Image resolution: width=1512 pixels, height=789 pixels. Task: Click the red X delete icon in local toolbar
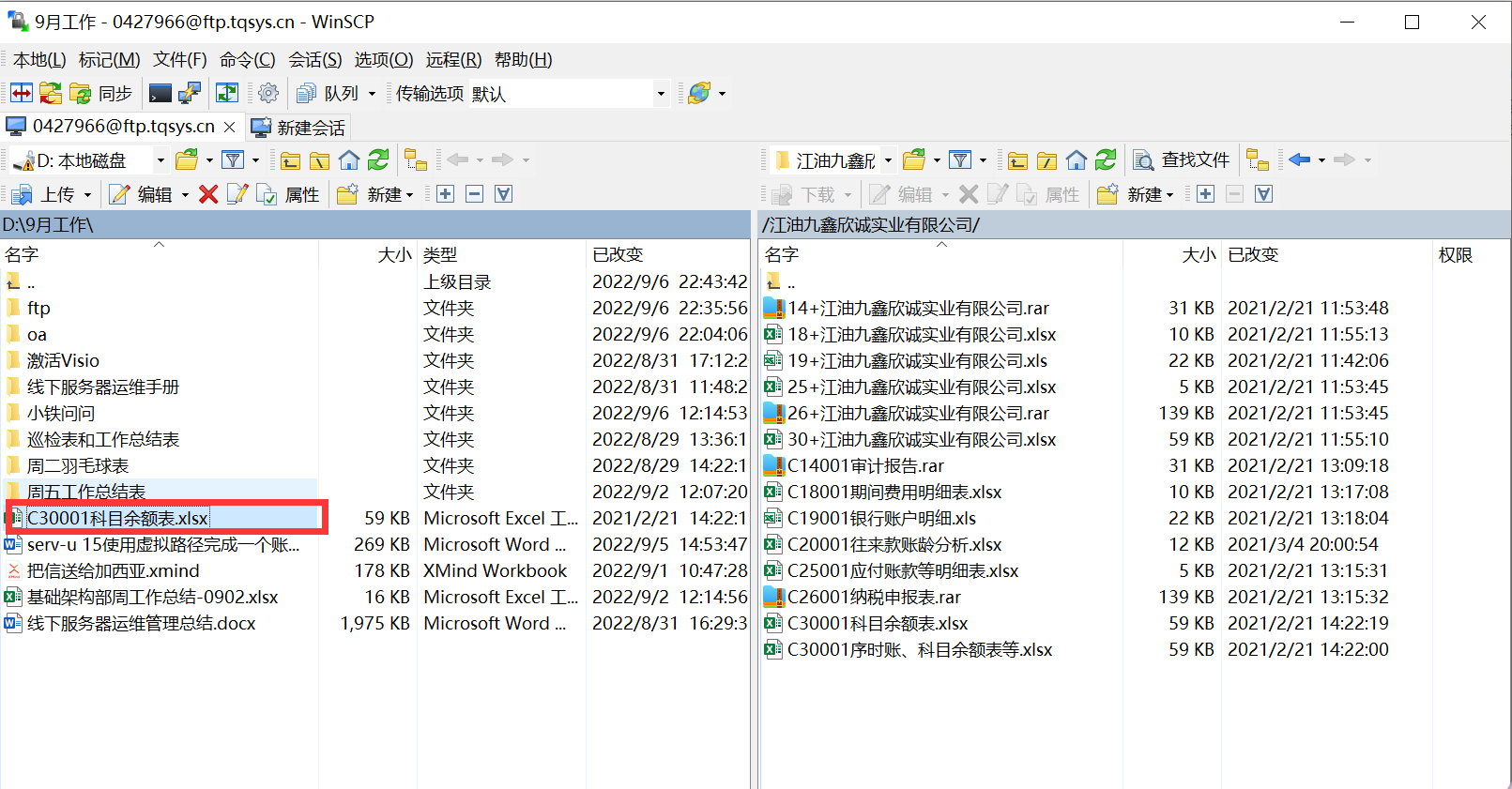click(208, 194)
